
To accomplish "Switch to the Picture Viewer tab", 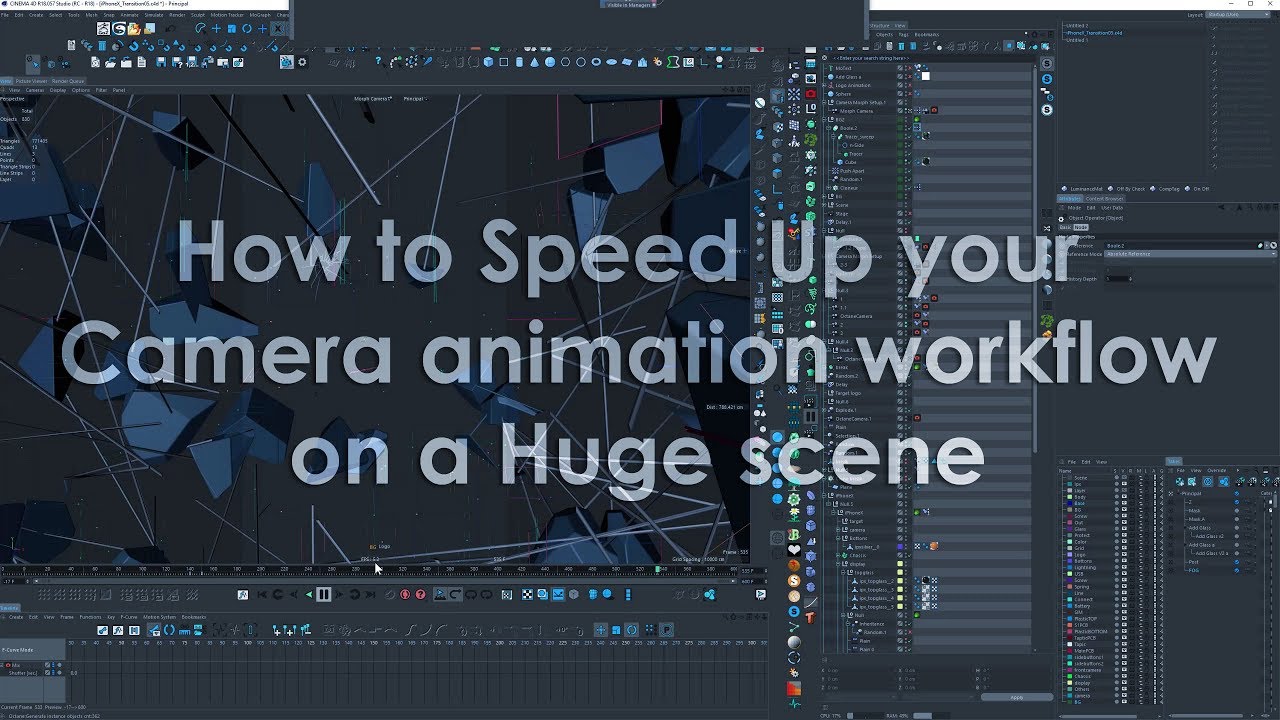I will tap(31, 81).
